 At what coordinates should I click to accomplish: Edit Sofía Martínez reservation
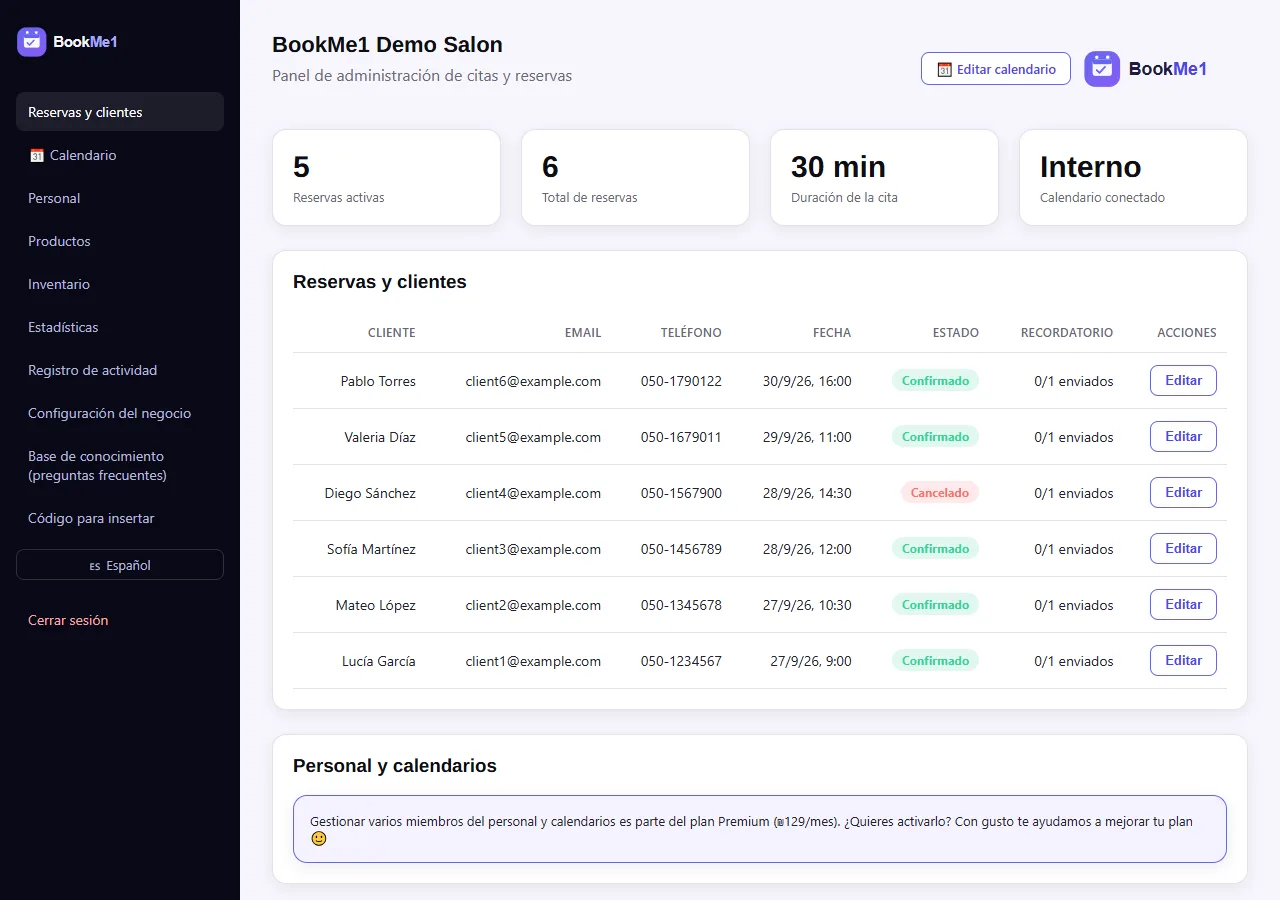click(x=1183, y=549)
